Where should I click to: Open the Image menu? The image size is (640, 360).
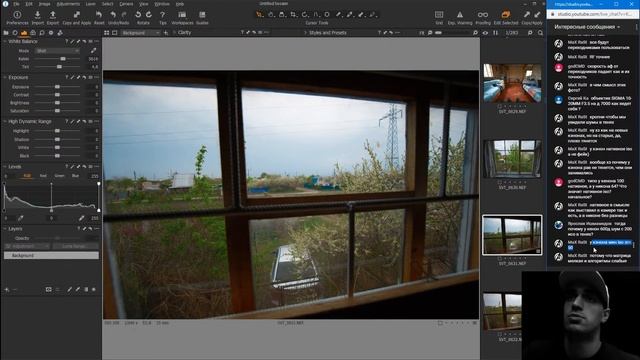pyautogui.click(x=44, y=4)
